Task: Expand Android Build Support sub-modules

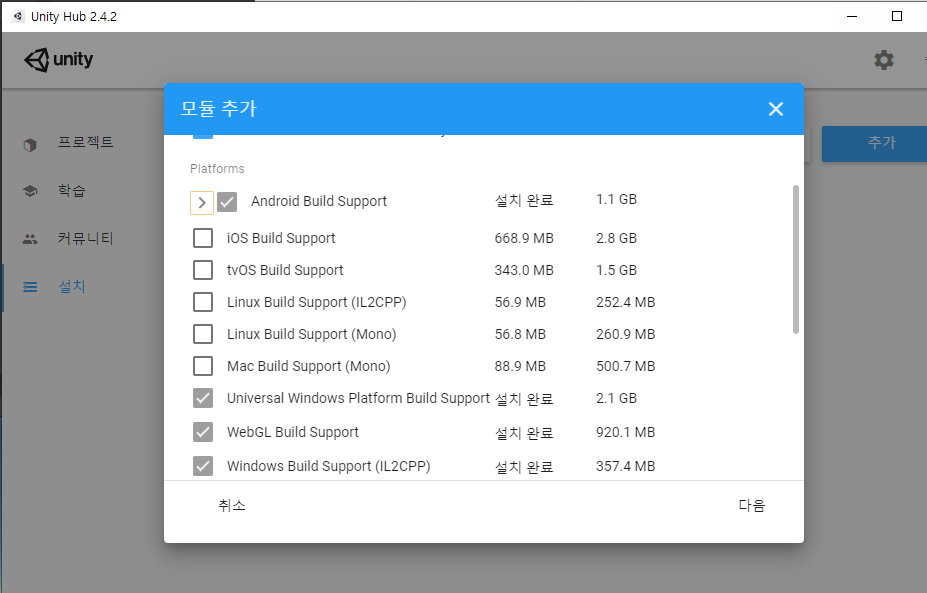Action: [x=202, y=202]
